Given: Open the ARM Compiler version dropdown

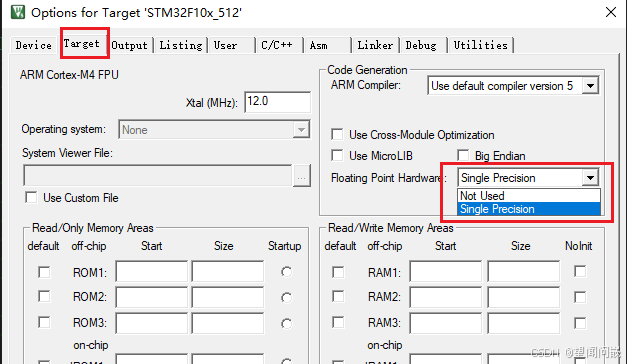Looking at the screenshot, I should click(513, 86).
